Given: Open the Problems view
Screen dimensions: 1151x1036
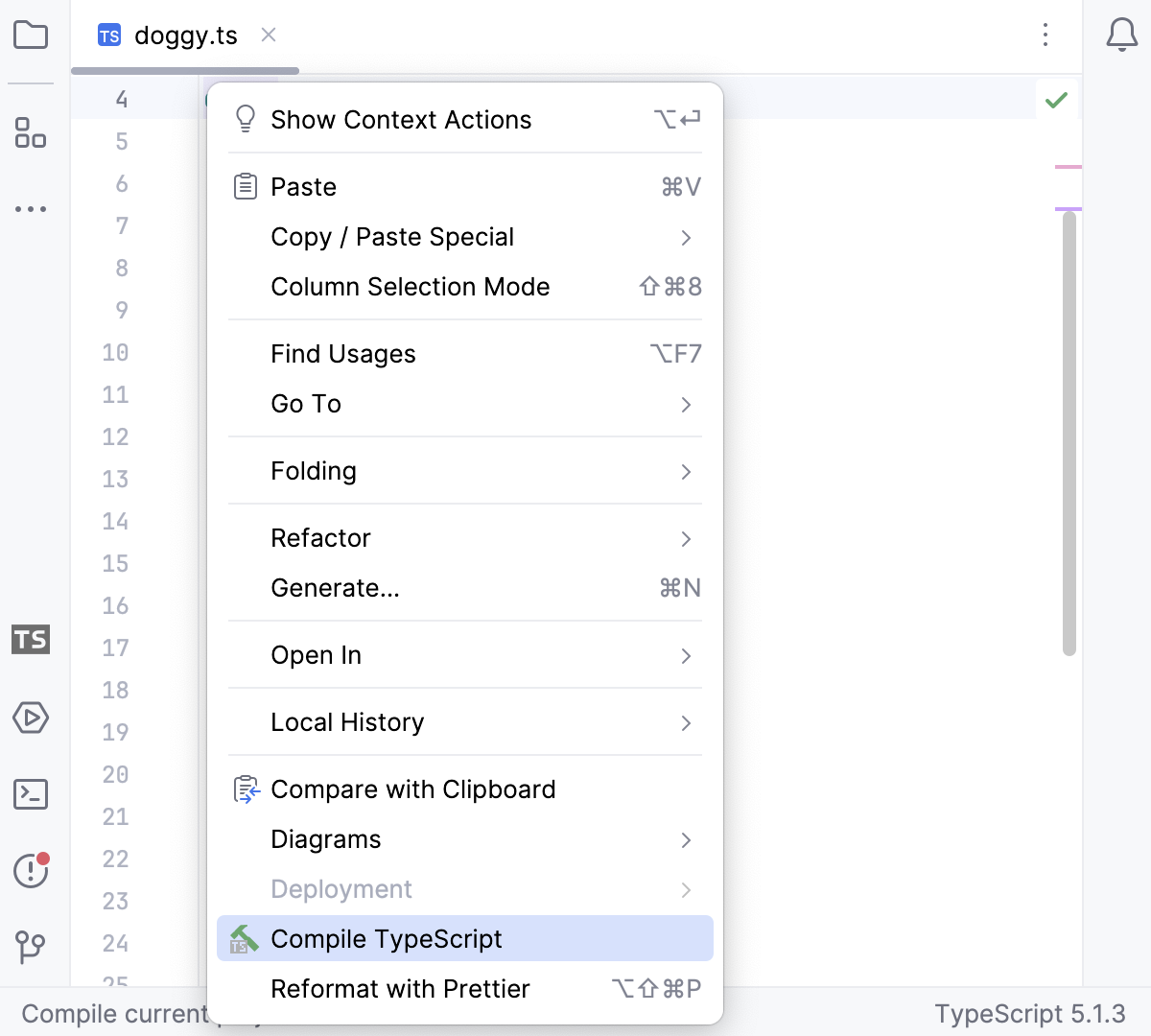Looking at the screenshot, I should click(31, 871).
